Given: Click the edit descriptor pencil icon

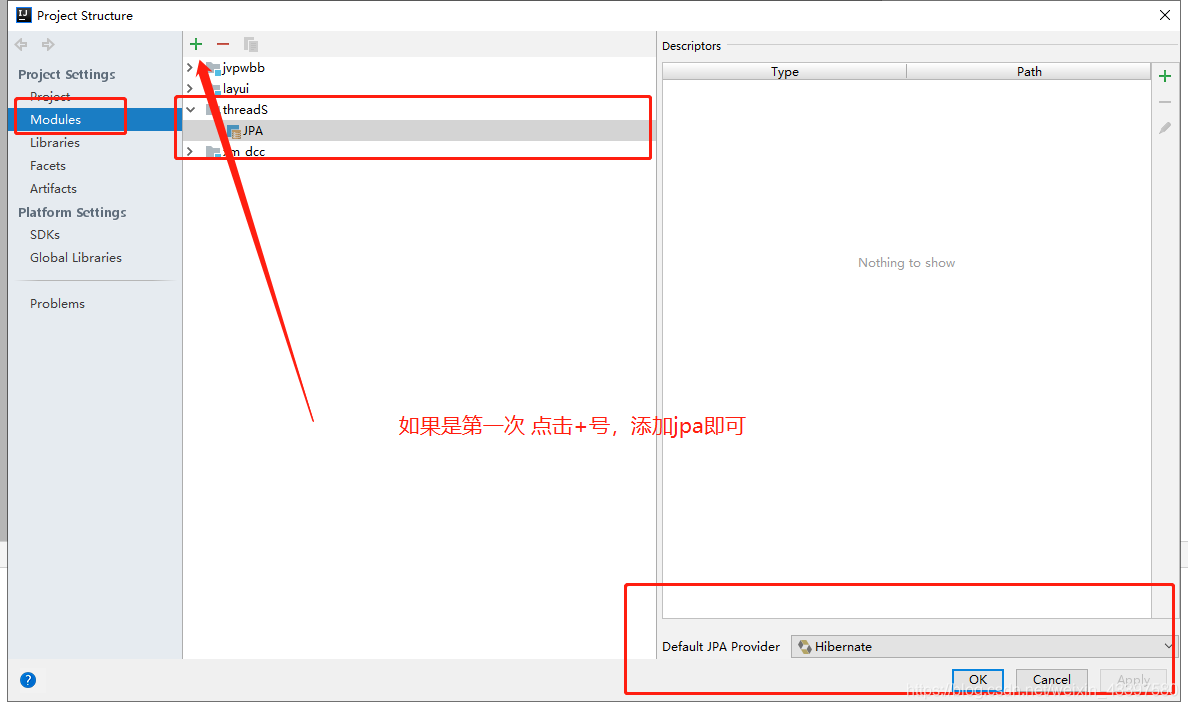Looking at the screenshot, I should tap(1165, 129).
